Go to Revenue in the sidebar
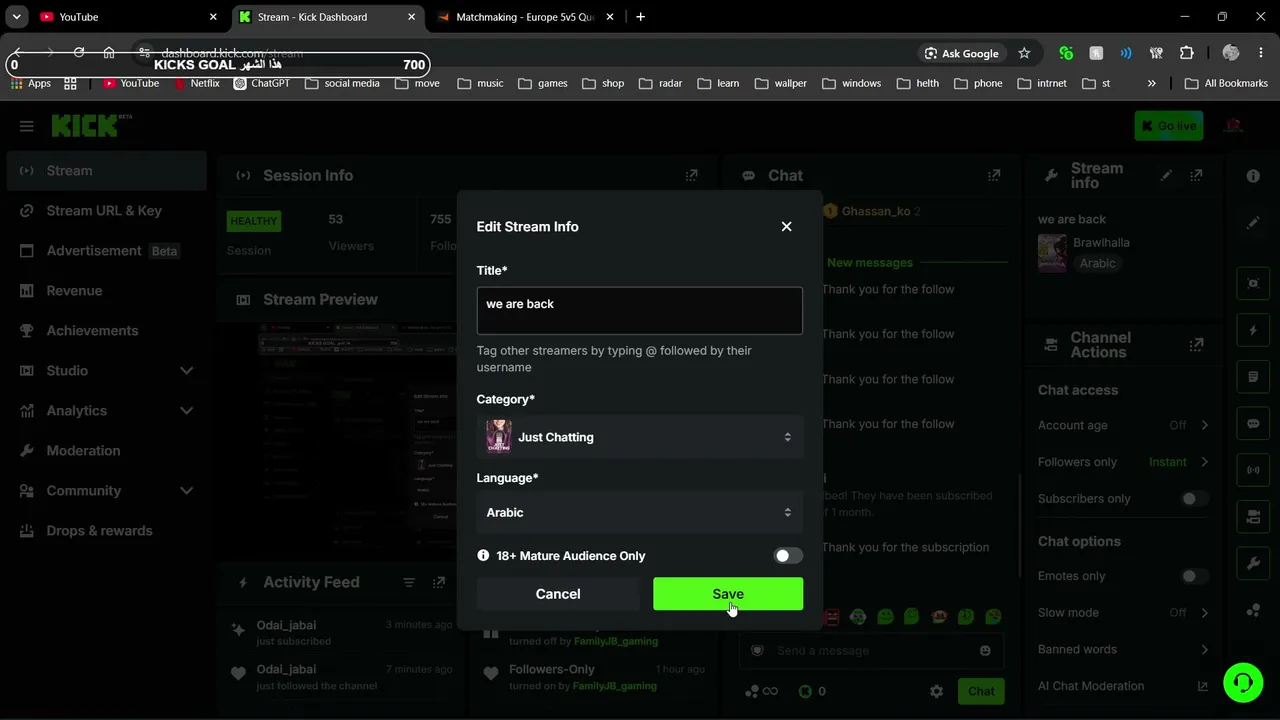 (106, 291)
